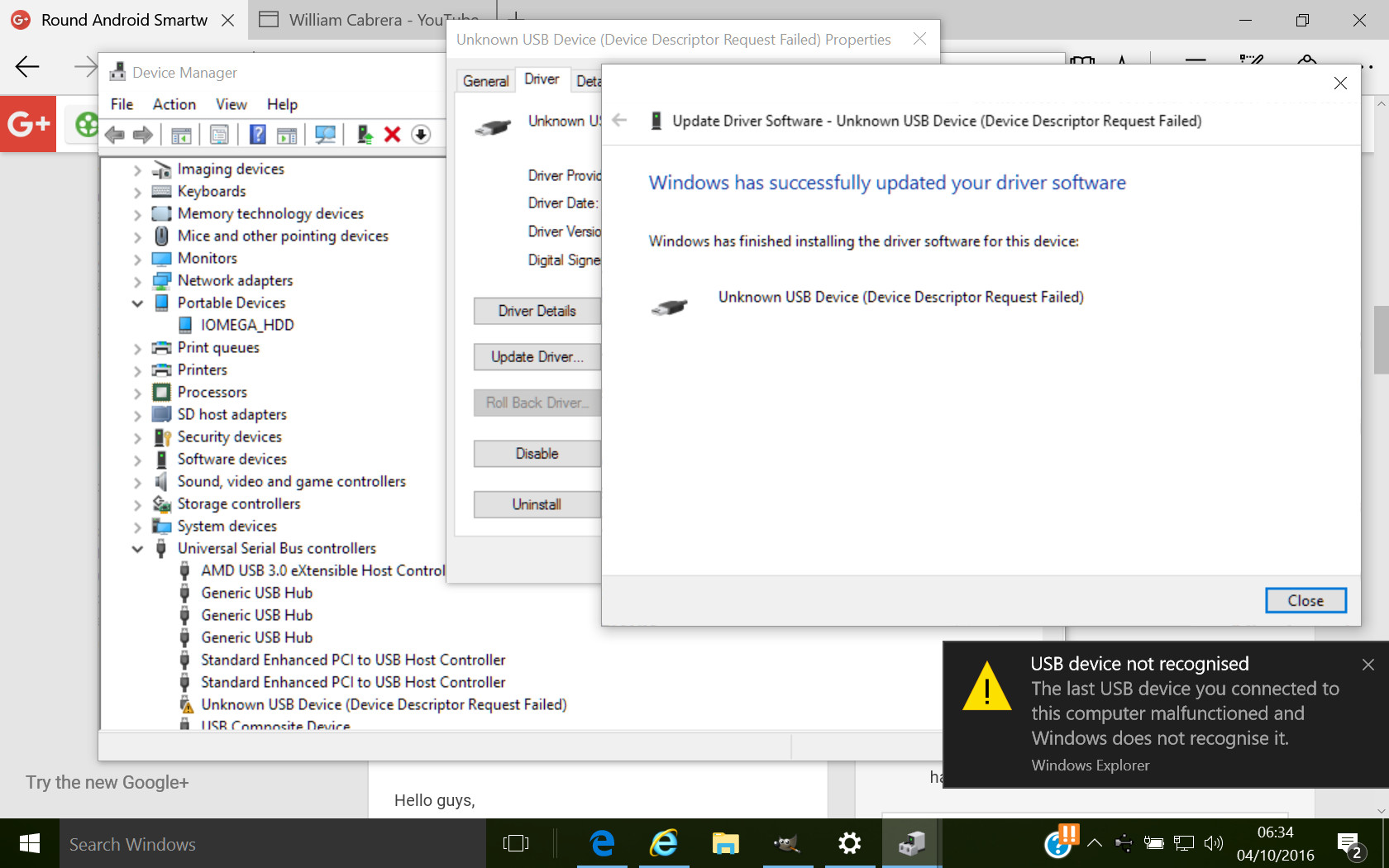Click Disable in the driver properties dialog
This screenshot has width=1389, height=868.
[536, 453]
